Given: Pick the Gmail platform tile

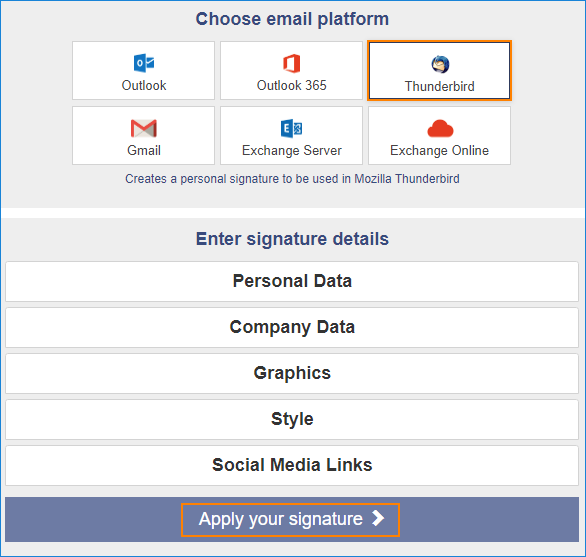Looking at the screenshot, I should click(144, 136).
